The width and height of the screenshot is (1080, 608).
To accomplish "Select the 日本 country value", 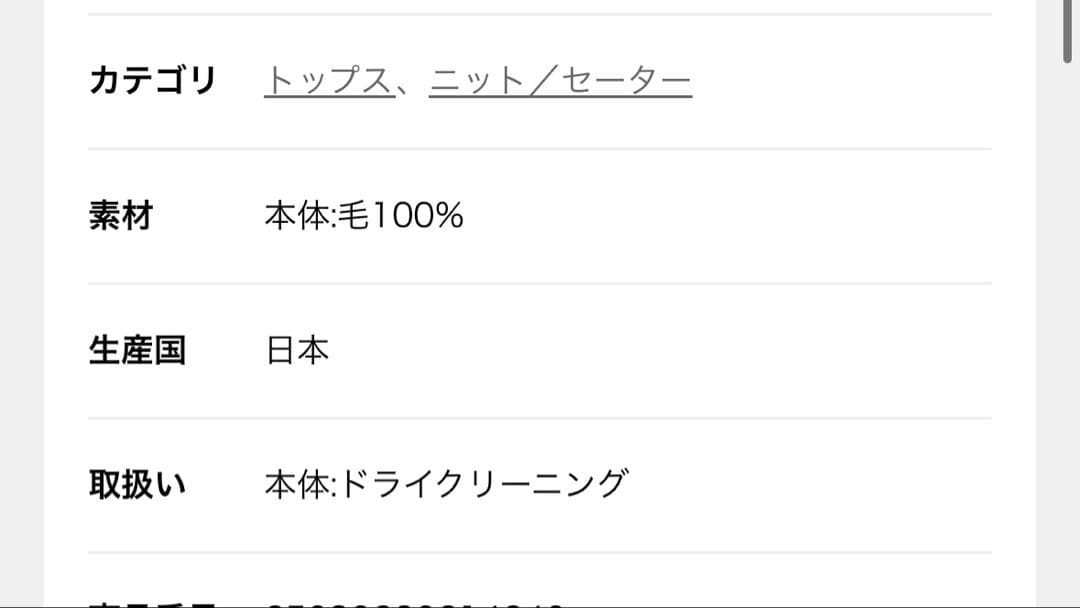I will click(297, 349).
